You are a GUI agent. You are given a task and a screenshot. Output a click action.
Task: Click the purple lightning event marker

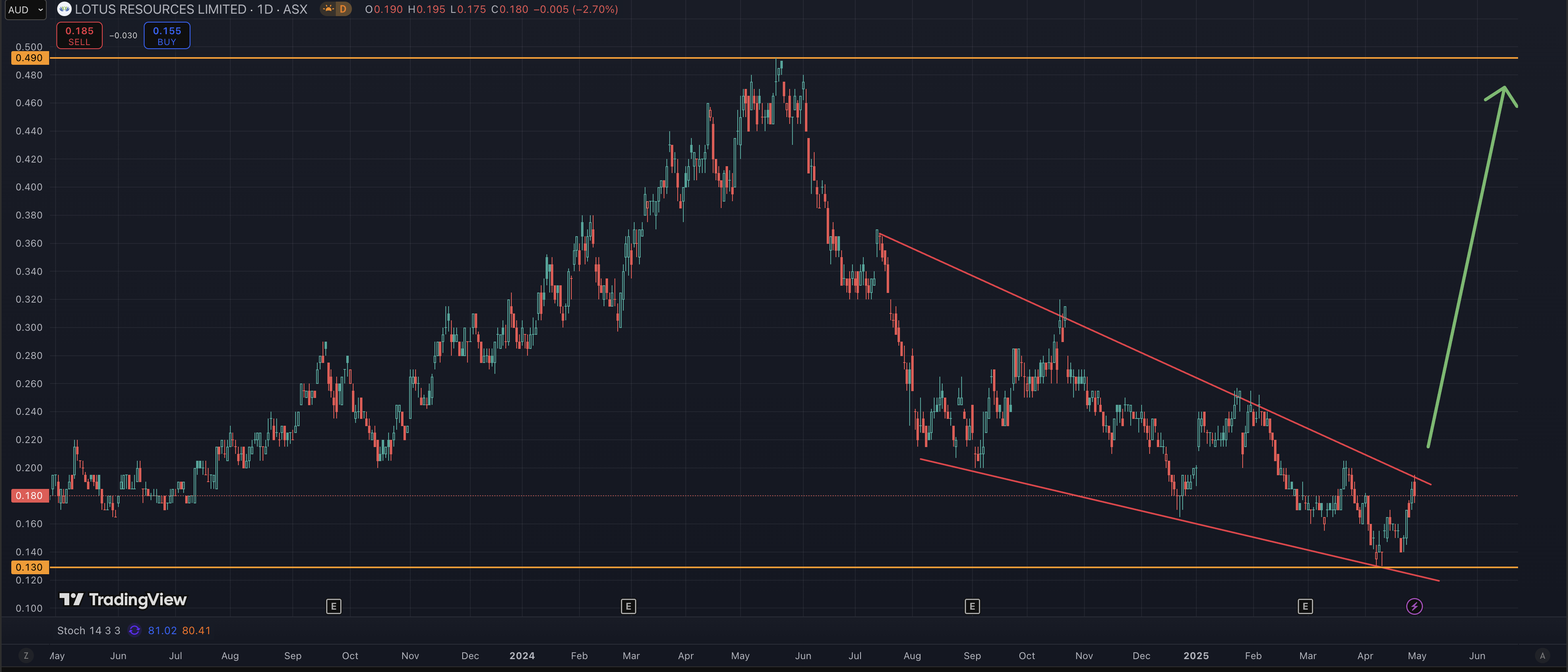click(1414, 606)
